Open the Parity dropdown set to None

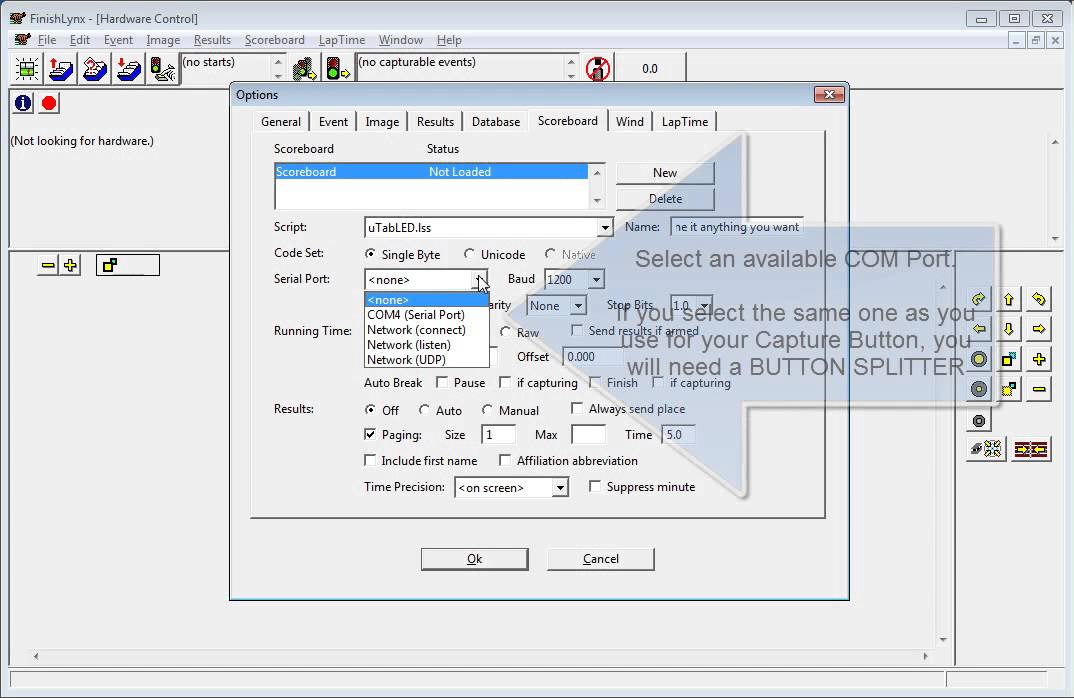click(x=578, y=306)
